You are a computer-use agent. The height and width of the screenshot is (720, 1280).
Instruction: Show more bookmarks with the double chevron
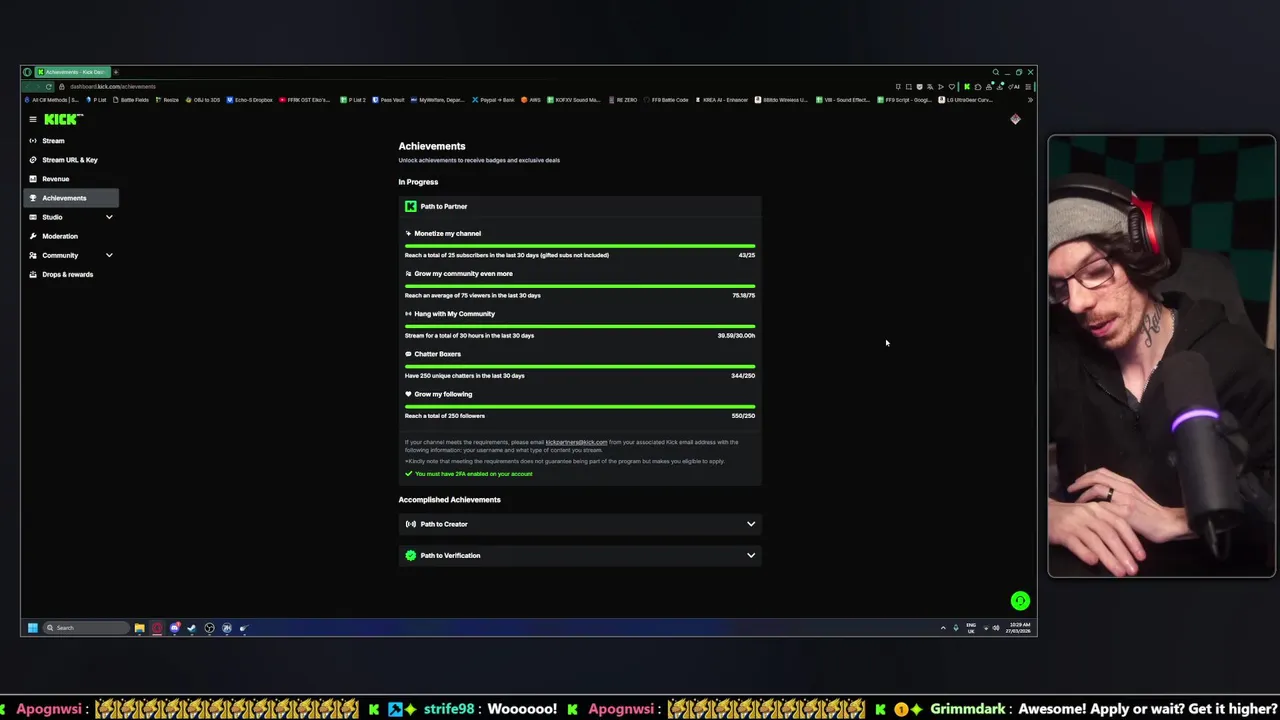click(1030, 100)
